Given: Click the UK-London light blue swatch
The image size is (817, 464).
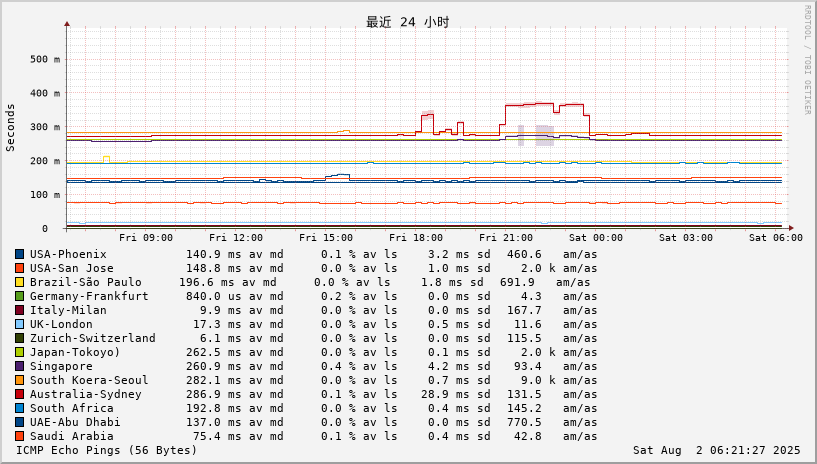Looking at the screenshot, I should tap(19, 324).
